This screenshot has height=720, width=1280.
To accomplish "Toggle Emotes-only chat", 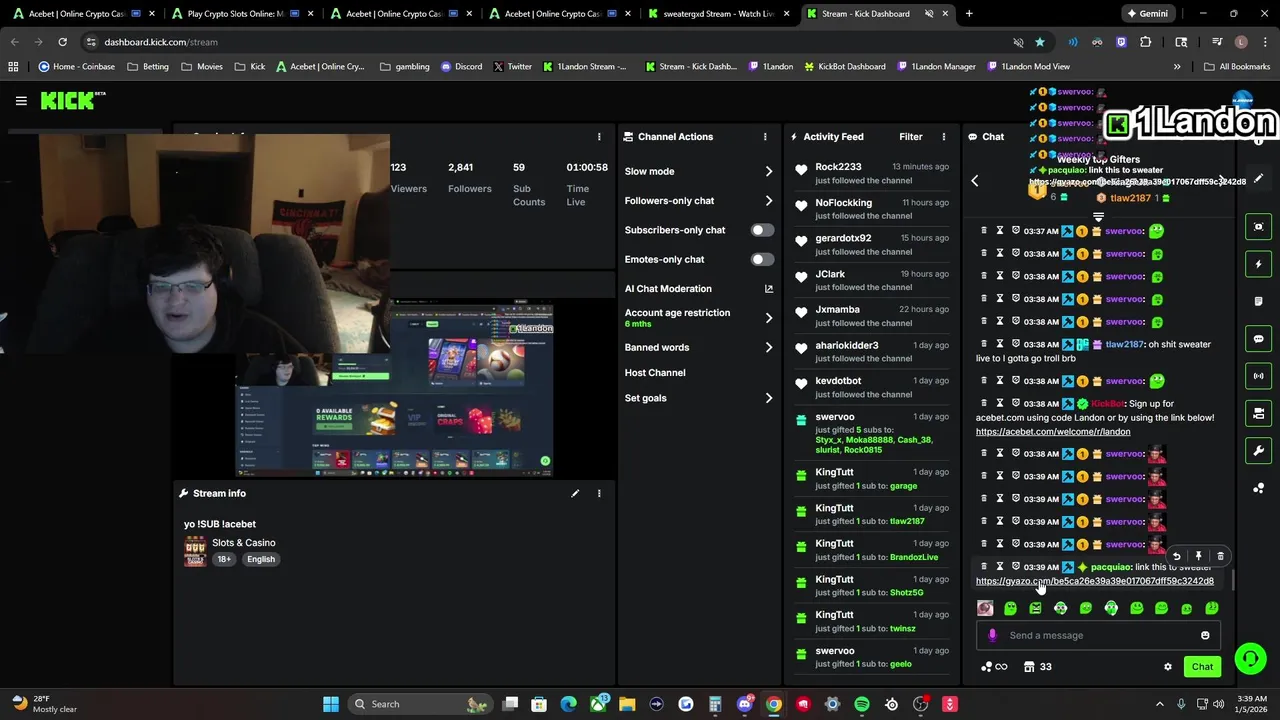I will tap(762, 259).
